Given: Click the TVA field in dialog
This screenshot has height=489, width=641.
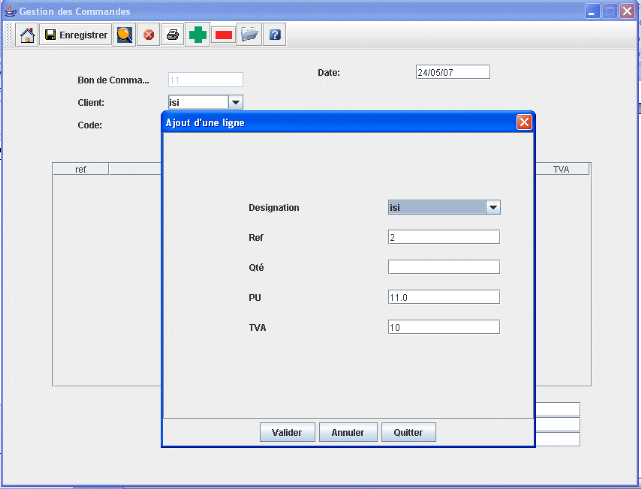Looking at the screenshot, I should [443, 327].
